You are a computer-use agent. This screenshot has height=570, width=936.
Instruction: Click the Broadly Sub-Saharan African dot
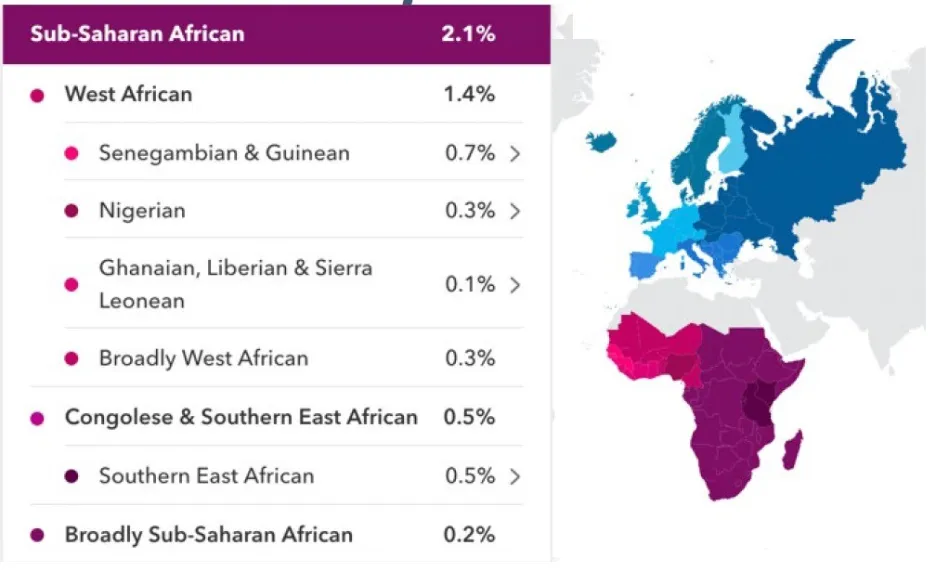coord(38,536)
